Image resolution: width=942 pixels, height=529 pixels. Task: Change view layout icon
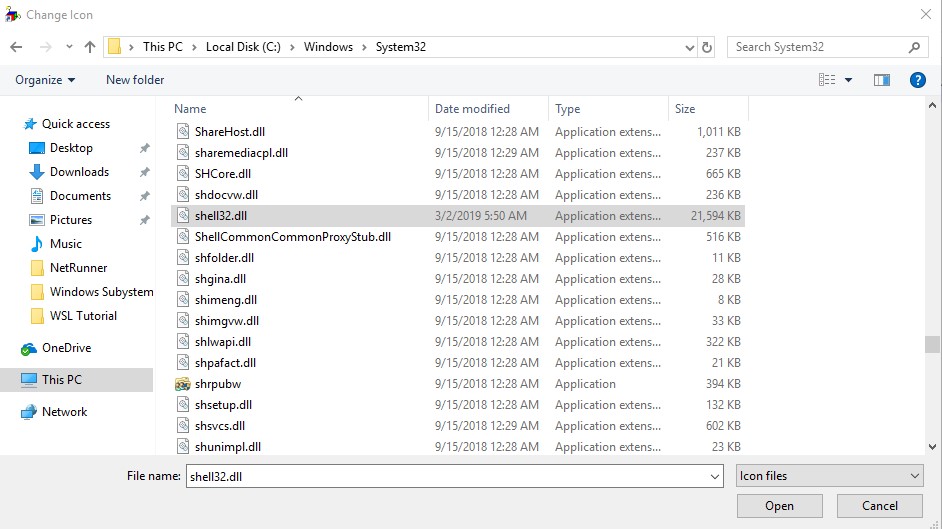(x=827, y=80)
